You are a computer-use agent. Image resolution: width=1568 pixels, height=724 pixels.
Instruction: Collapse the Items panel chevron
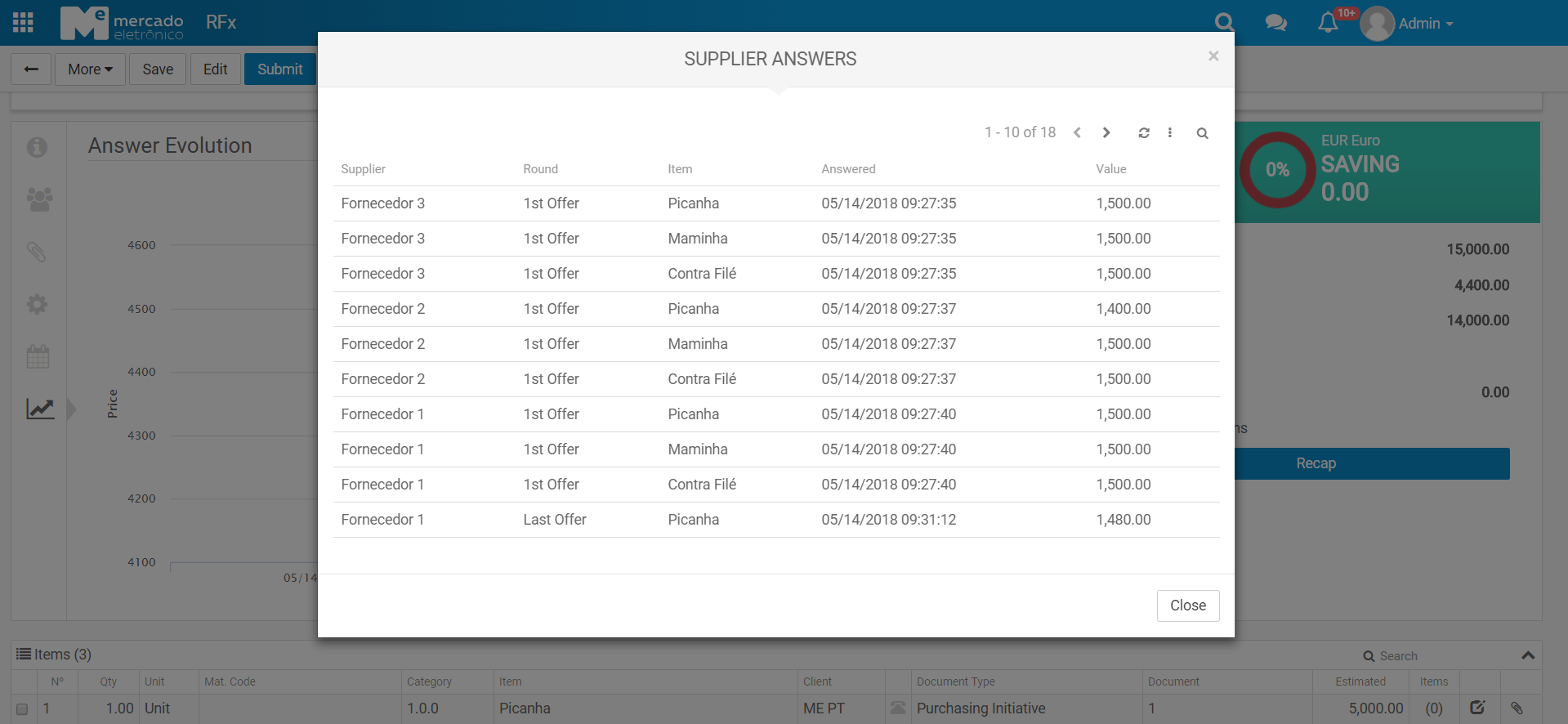(x=1528, y=655)
